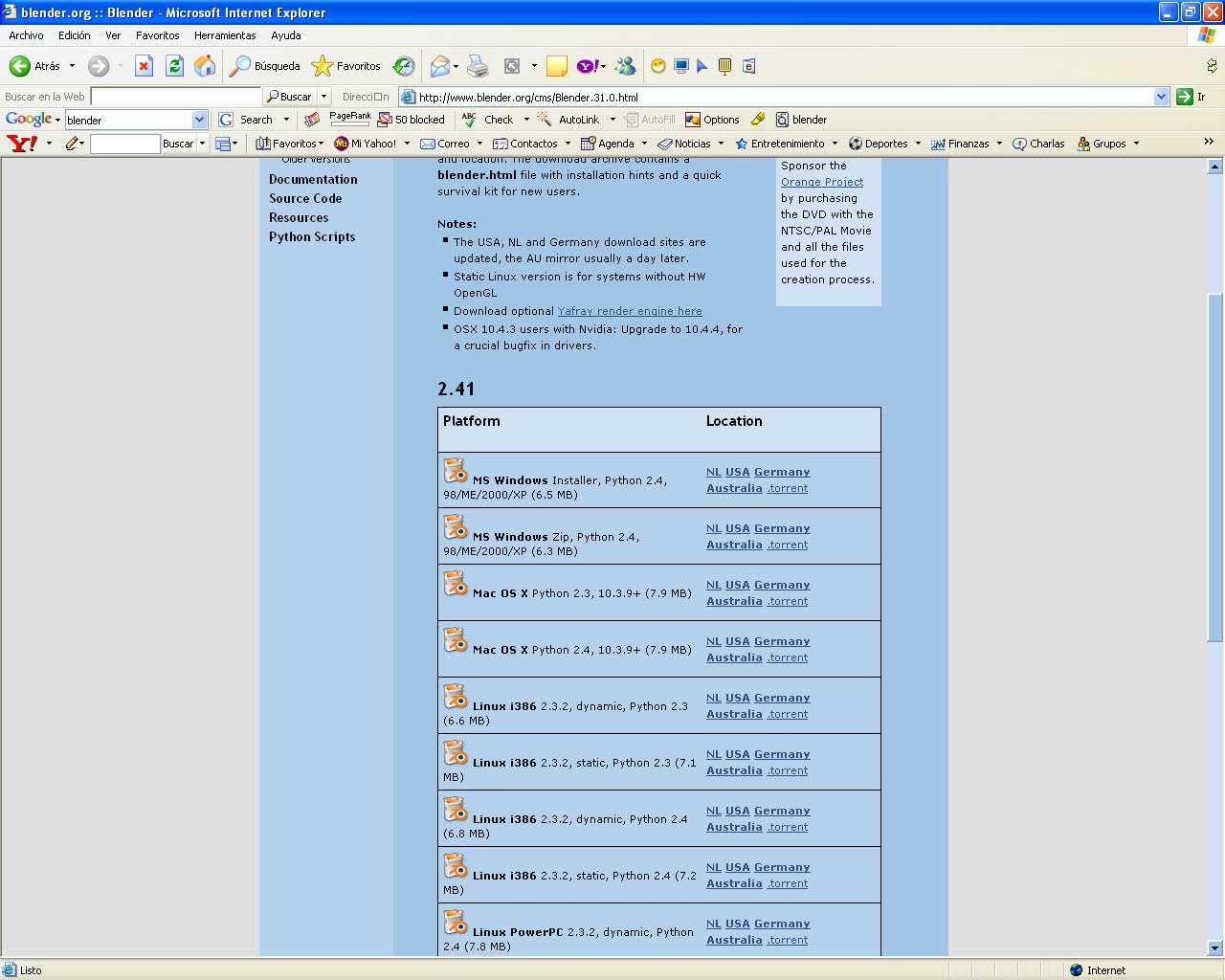Click the 50 blocked popup blocker button
This screenshot has height=980, width=1225.
tap(412, 120)
